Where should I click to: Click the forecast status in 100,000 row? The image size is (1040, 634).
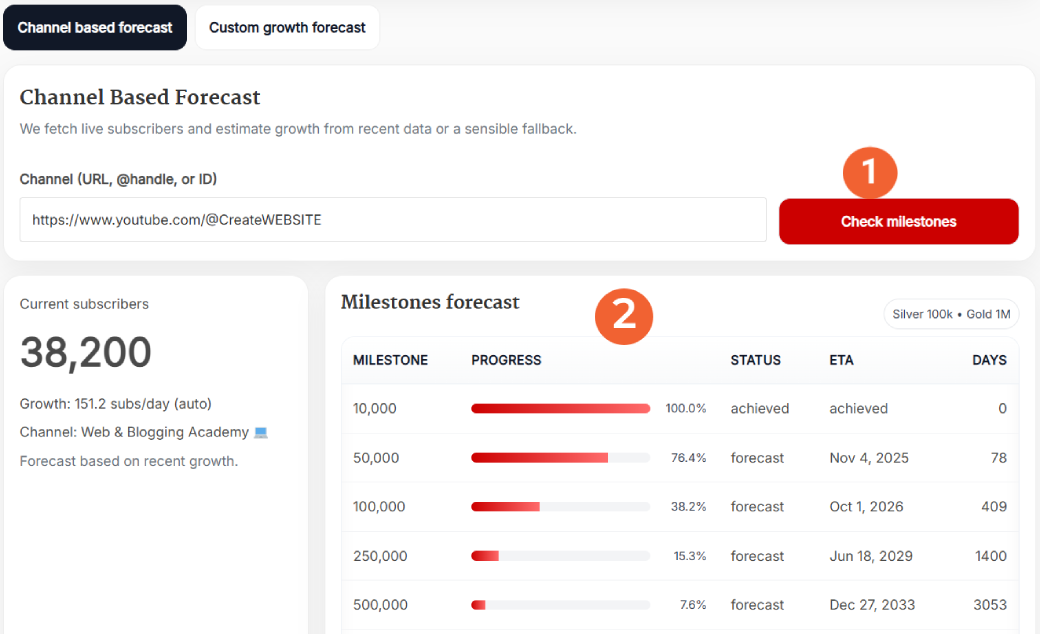tap(757, 507)
